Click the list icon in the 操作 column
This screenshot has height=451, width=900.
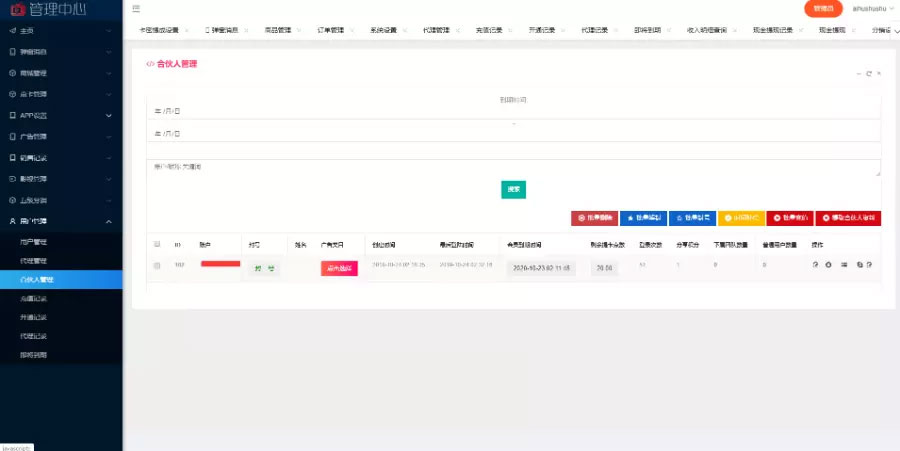coord(844,265)
